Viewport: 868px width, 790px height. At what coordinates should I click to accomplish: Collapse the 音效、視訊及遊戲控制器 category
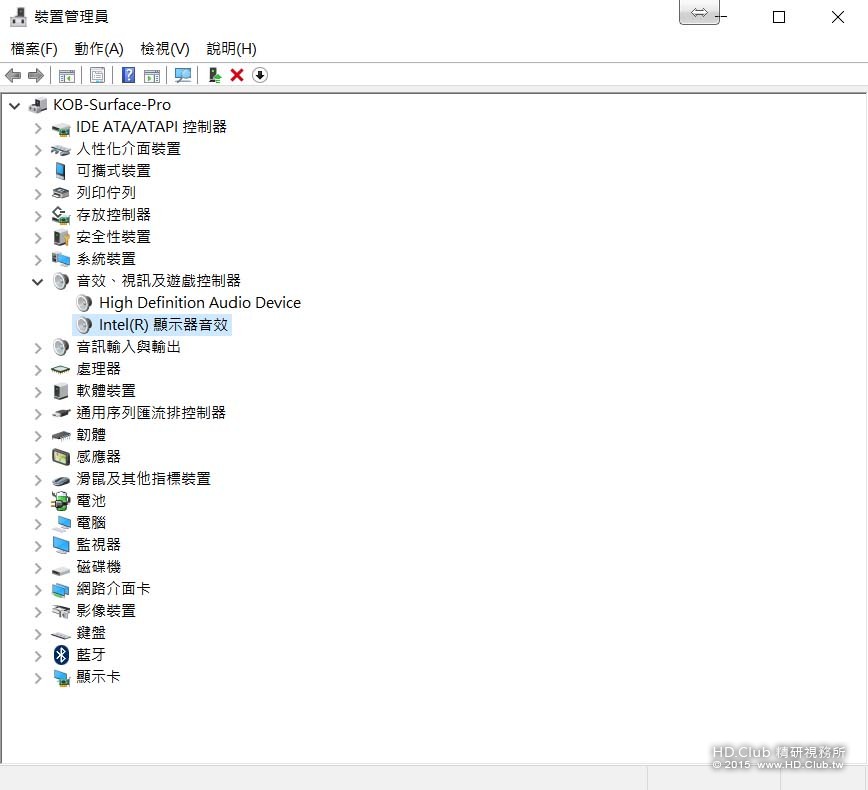click(x=38, y=282)
